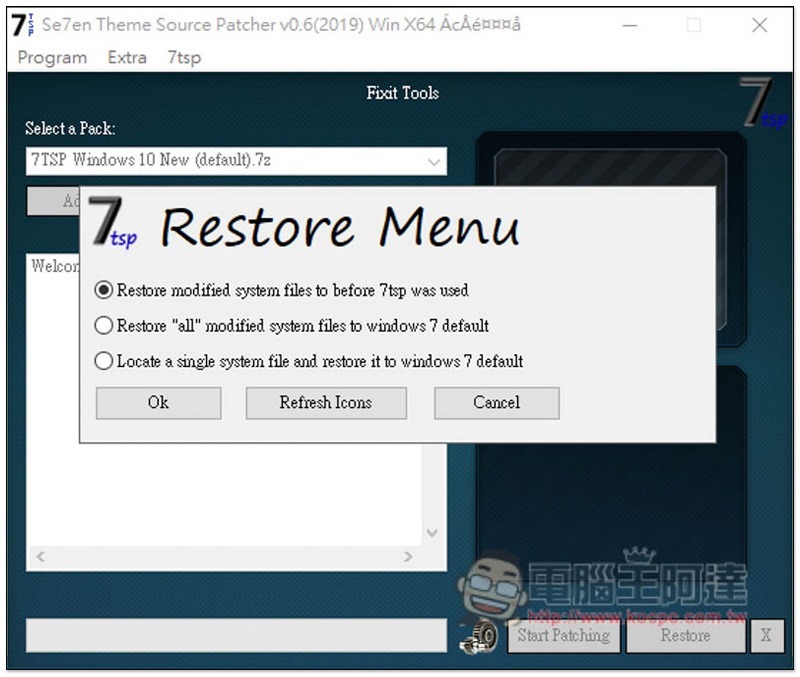The image size is (800, 677).
Task: Click the gears icon beside Start Patching
Action: 480,638
